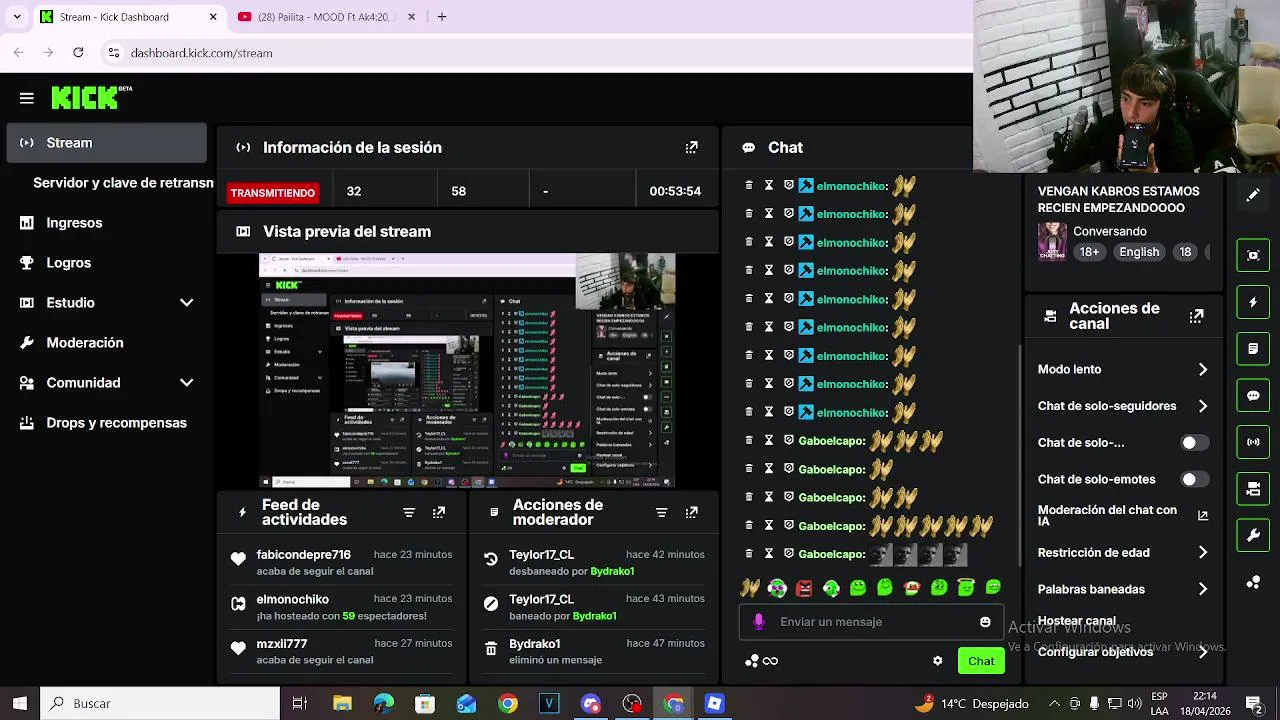Toggle the Chat de solo-emotes switch
The width and height of the screenshot is (1280, 720).
pyautogui.click(x=1194, y=480)
